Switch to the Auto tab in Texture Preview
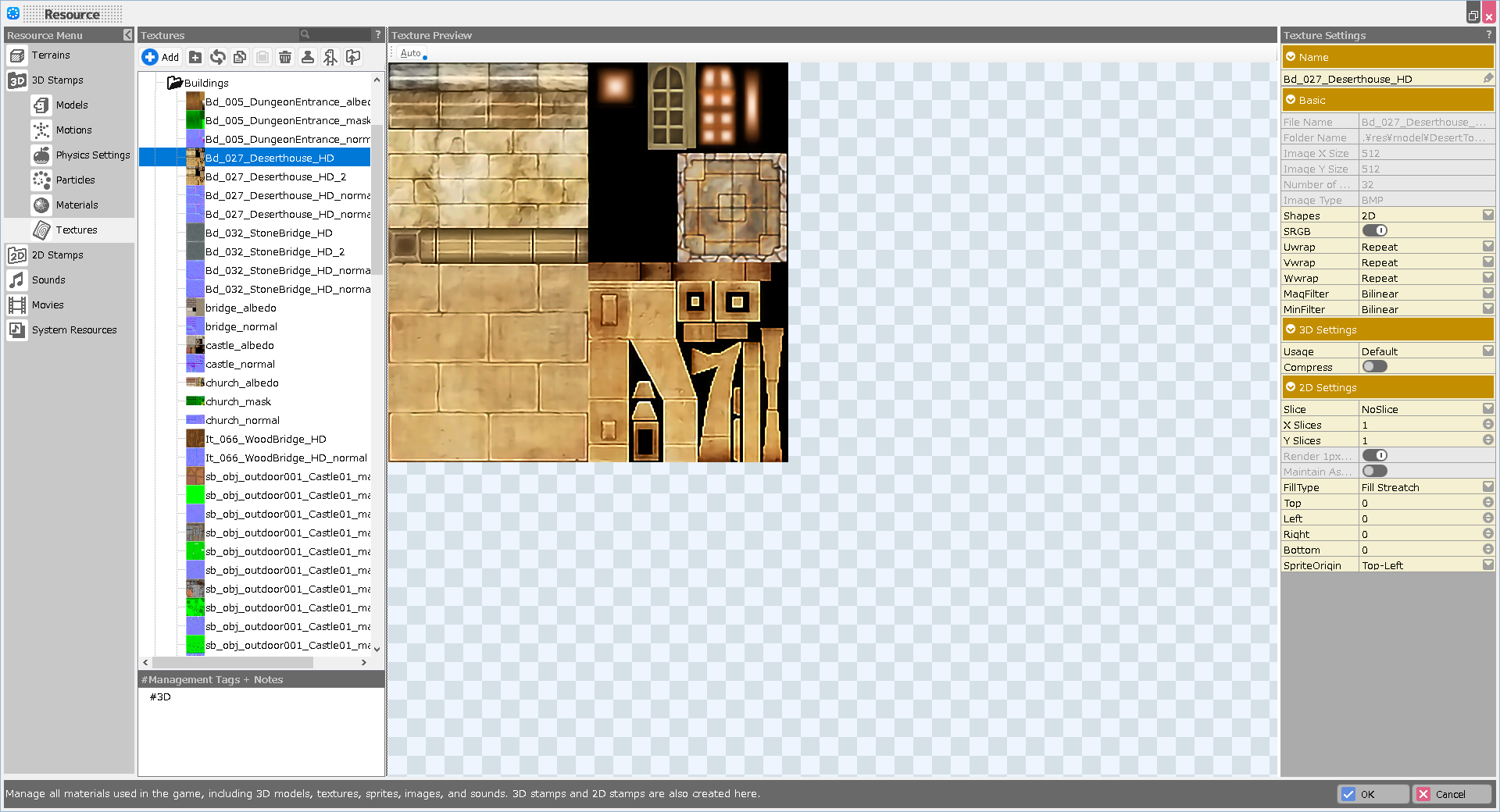1500x812 pixels. (409, 53)
